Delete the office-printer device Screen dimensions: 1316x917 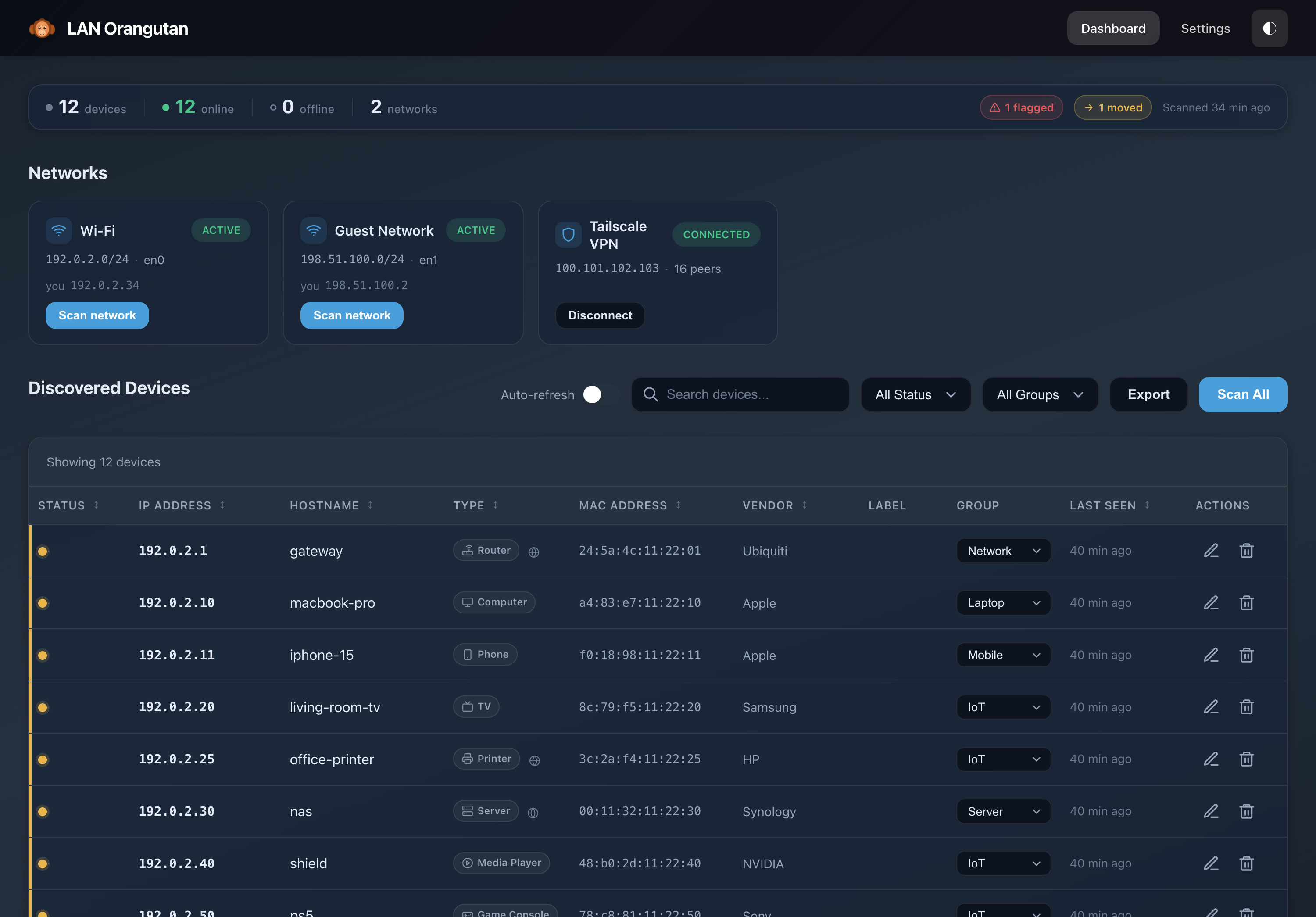(1246, 759)
